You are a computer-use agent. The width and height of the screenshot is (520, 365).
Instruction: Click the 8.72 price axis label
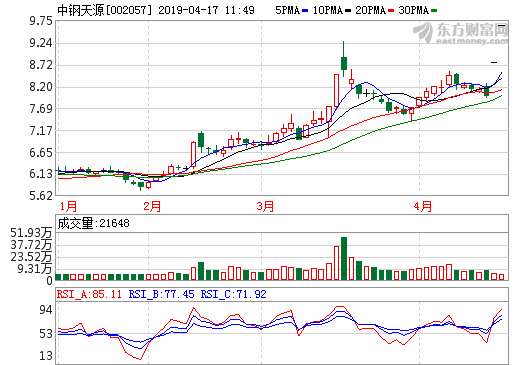tap(41, 65)
